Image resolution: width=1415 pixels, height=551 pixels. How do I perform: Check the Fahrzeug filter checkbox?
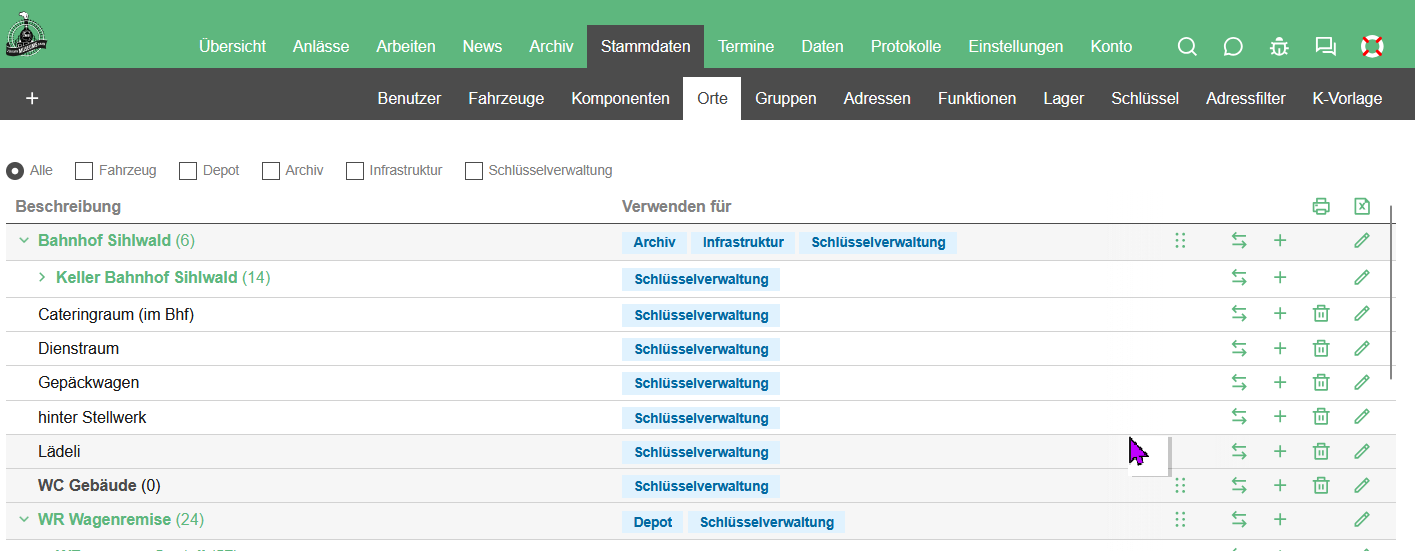[84, 171]
